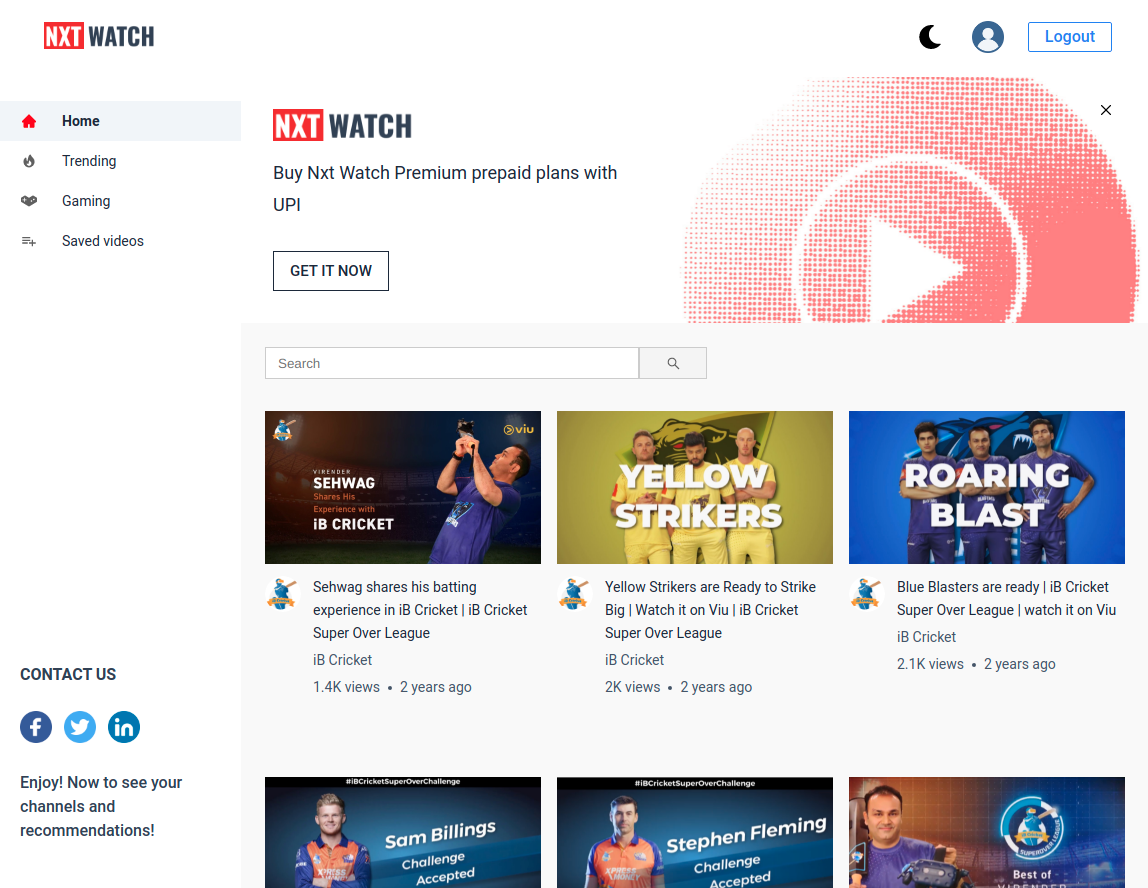Open the Sehwag iB Cricket video thumbnail
The width and height of the screenshot is (1148, 888).
coord(403,487)
